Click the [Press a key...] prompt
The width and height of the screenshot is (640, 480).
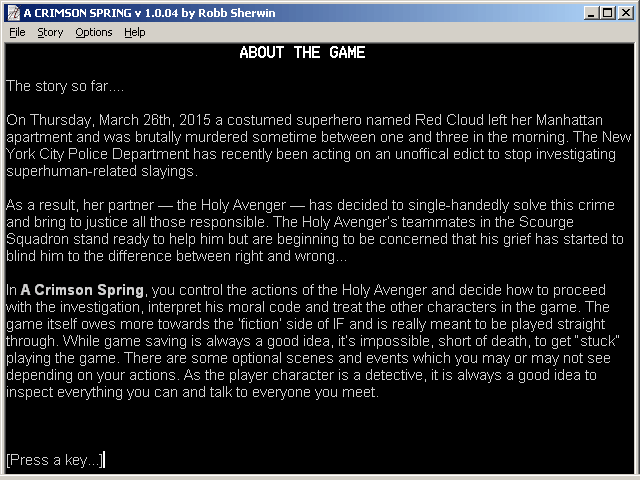click(52, 460)
